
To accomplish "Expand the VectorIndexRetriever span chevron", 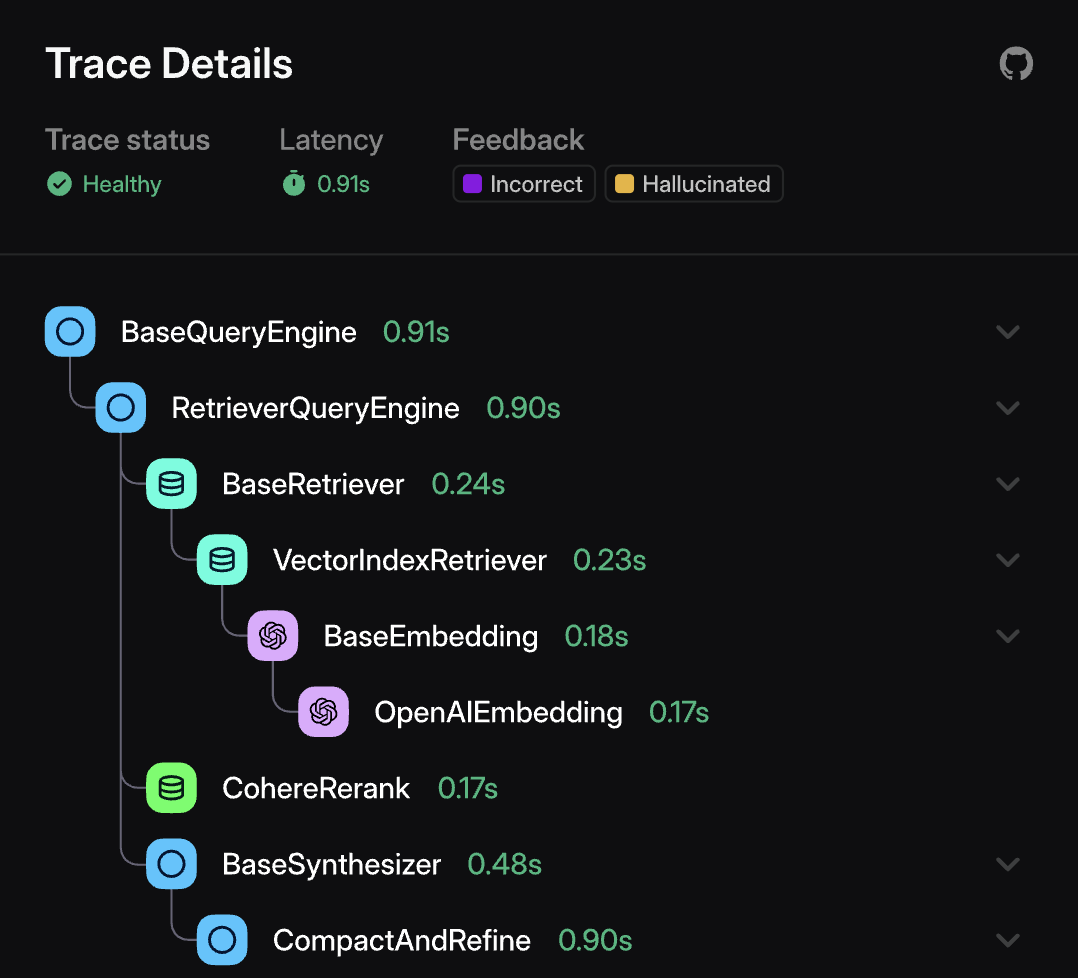I will [x=1008, y=560].
